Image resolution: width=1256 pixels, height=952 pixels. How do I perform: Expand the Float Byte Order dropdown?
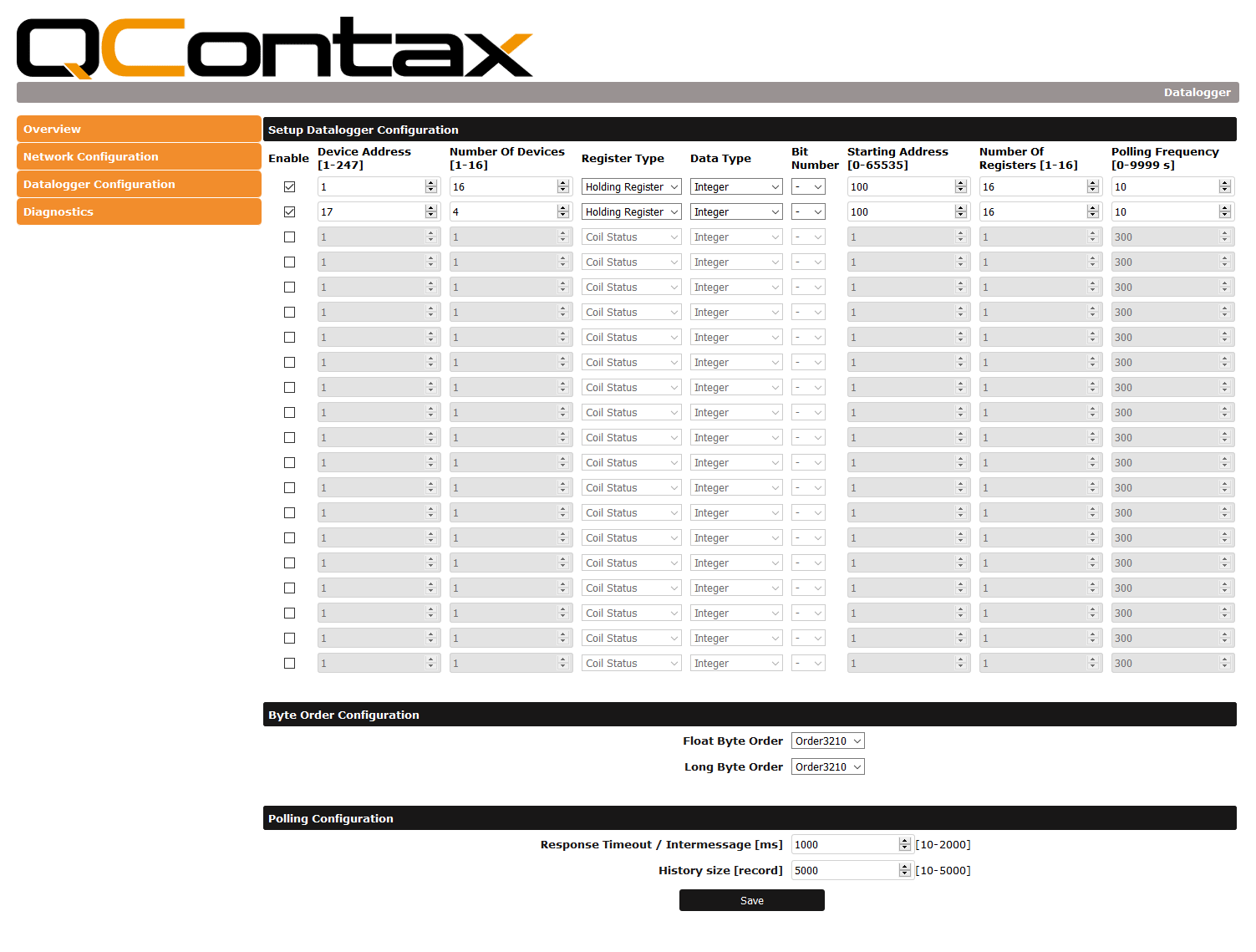point(827,741)
